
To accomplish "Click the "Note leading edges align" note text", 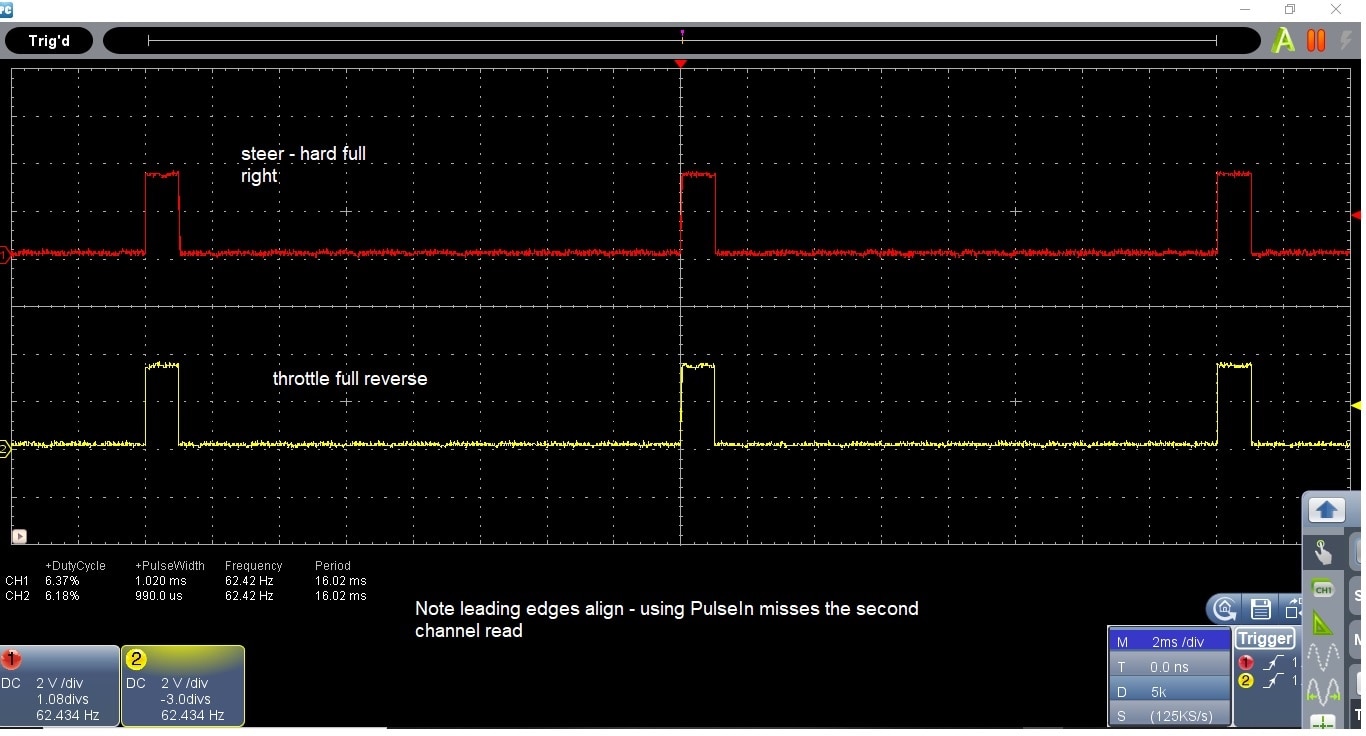I will pos(666,619).
